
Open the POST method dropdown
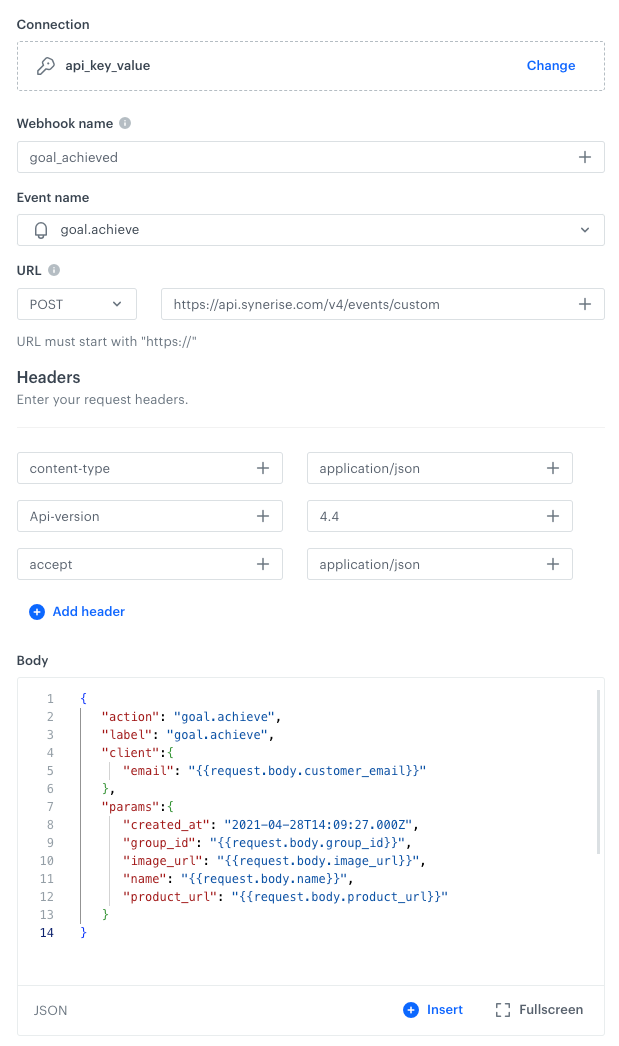(77, 304)
